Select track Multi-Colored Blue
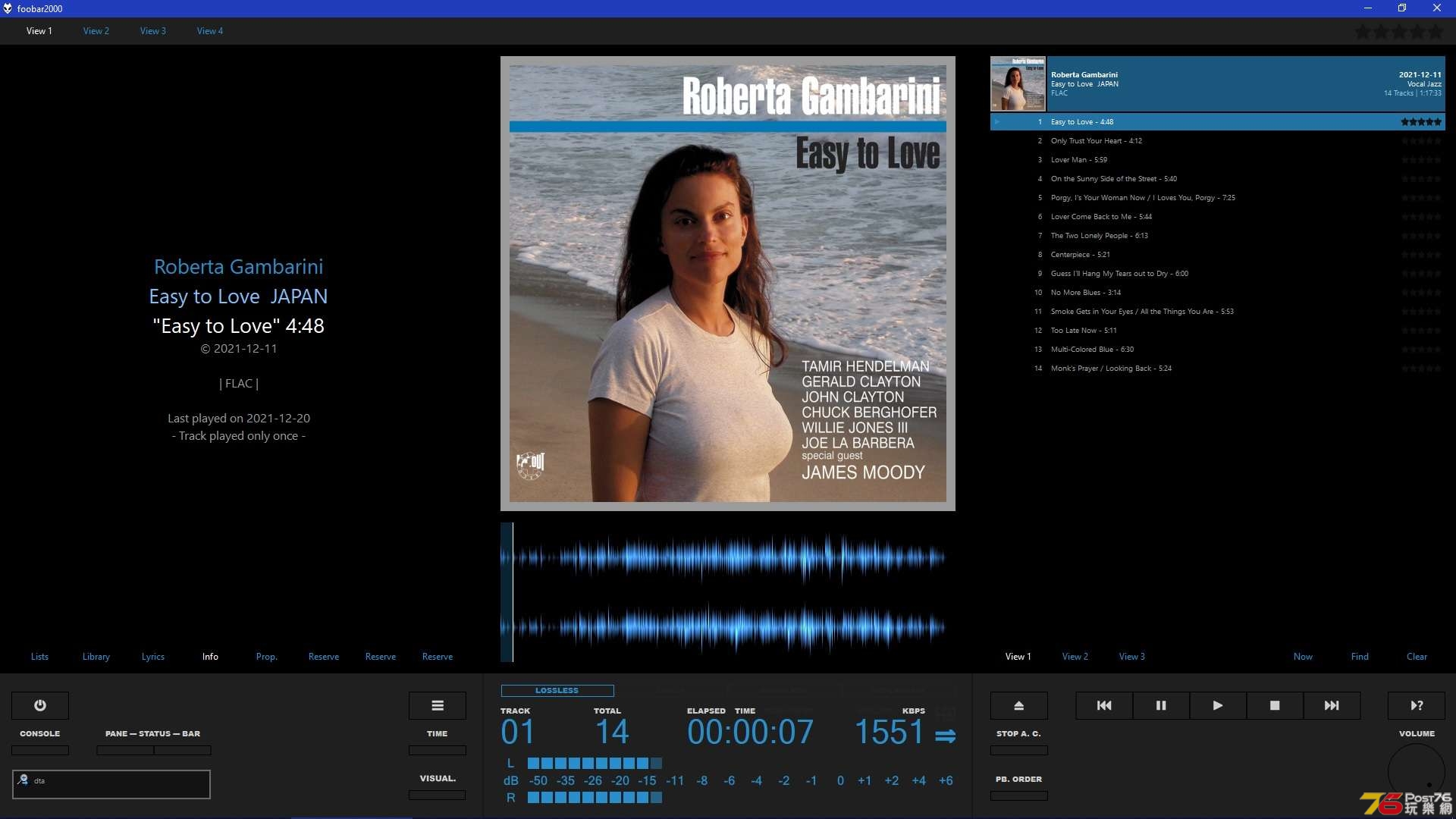Screen dimensions: 1456x819 tap(1217, 350)
